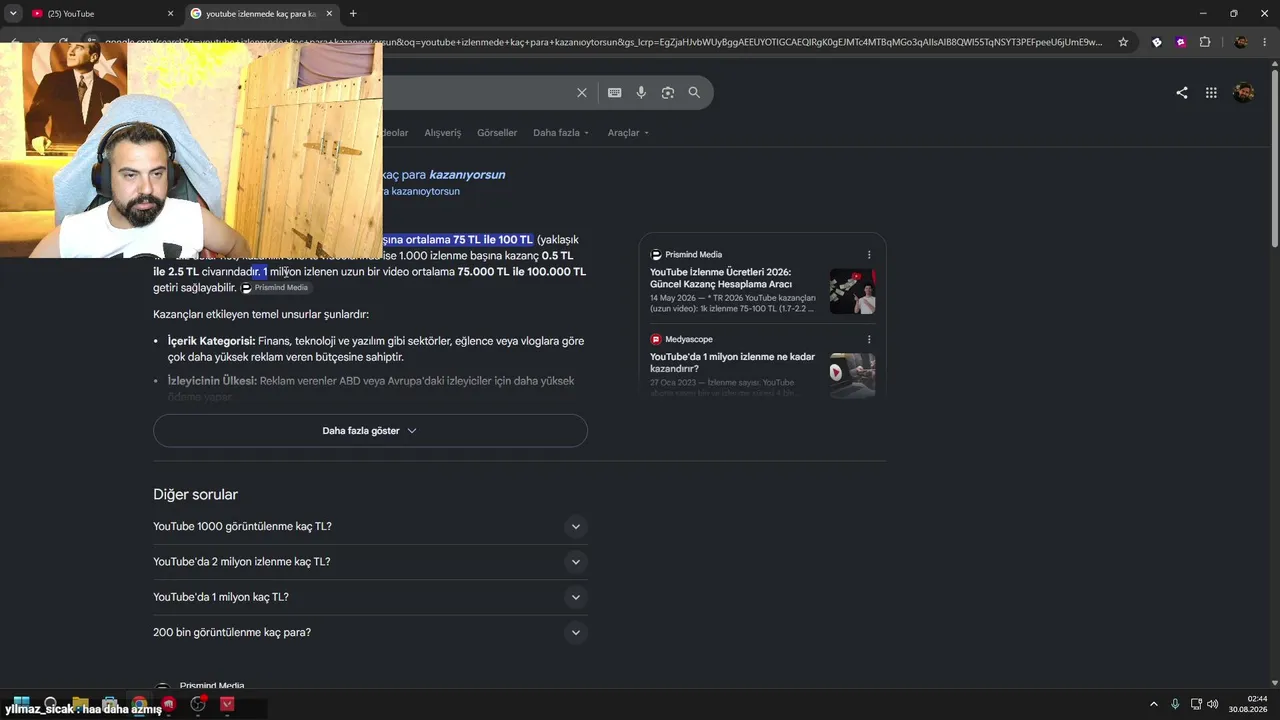Select the "youtube izlenmede kaç para" tab
Image resolution: width=1280 pixels, height=720 pixels.
pyautogui.click(x=262, y=14)
